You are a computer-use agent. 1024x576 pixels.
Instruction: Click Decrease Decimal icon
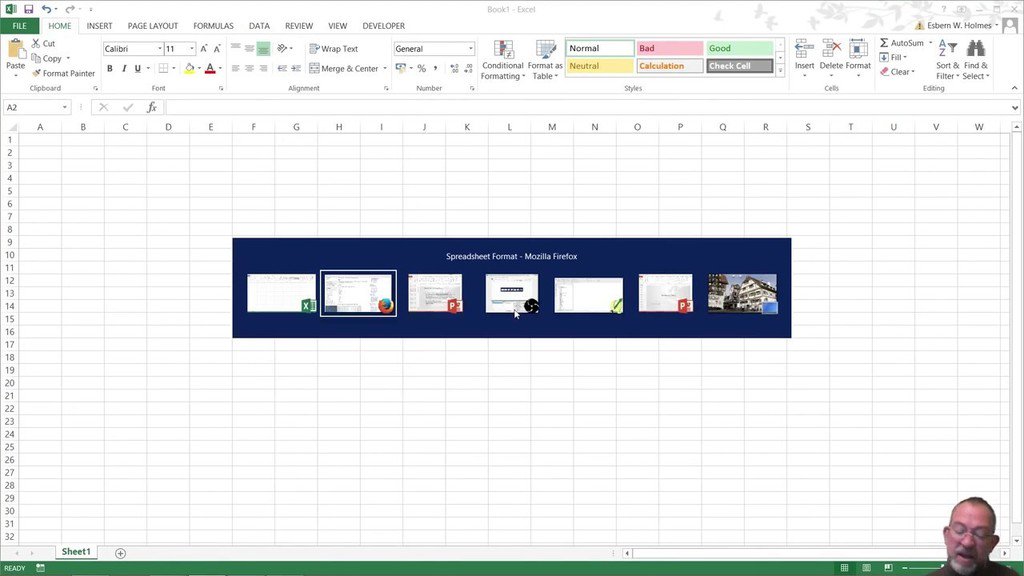(x=468, y=69)
